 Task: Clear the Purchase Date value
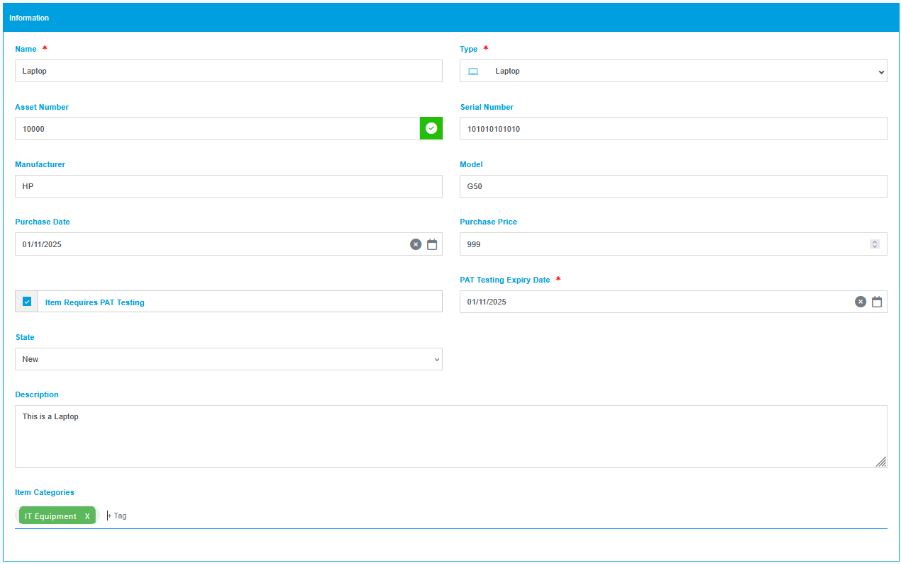click(x=415, y=244)
